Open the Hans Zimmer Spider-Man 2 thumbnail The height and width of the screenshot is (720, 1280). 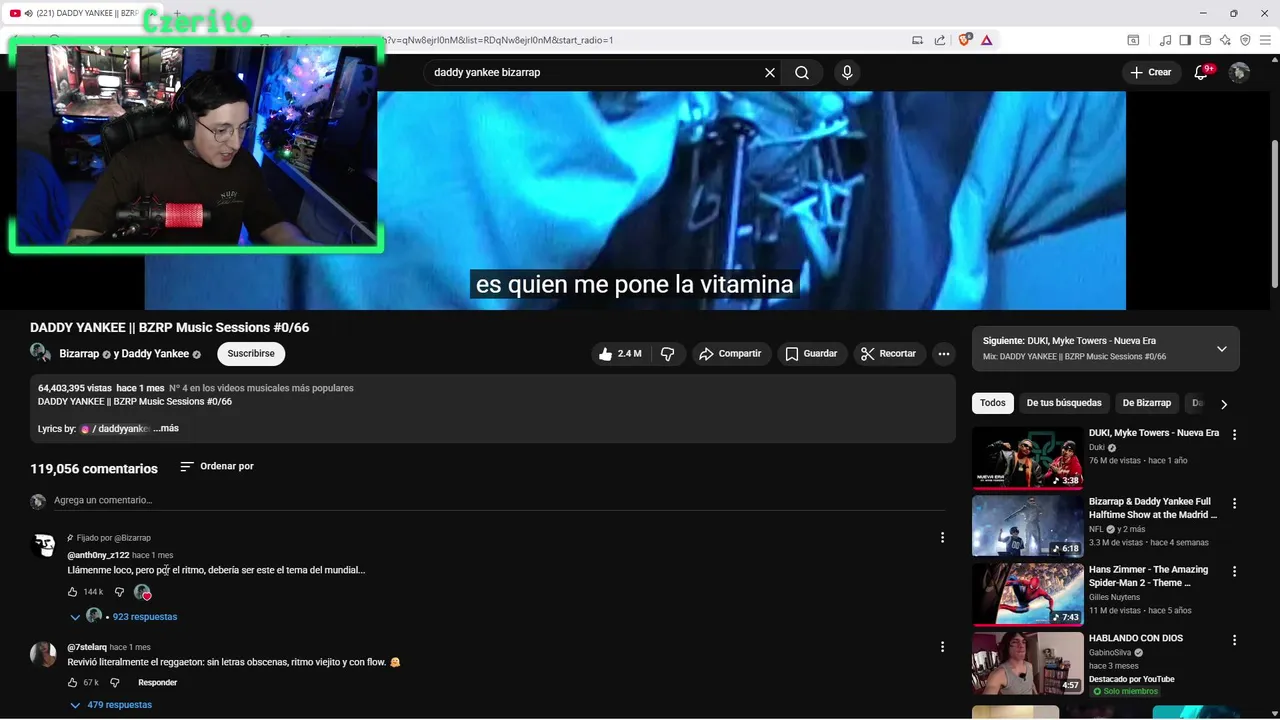click(x=1027, y=595)
